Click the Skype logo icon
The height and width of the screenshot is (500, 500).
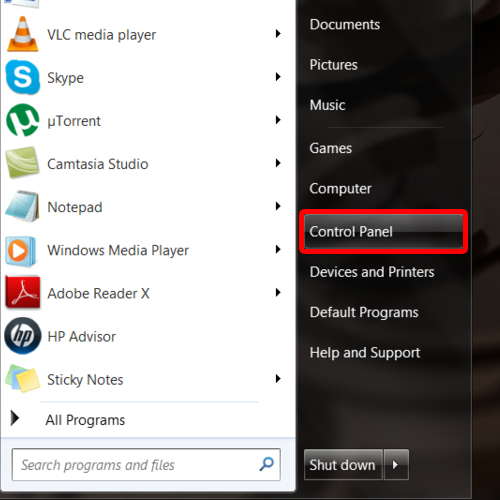pos(23,77)
